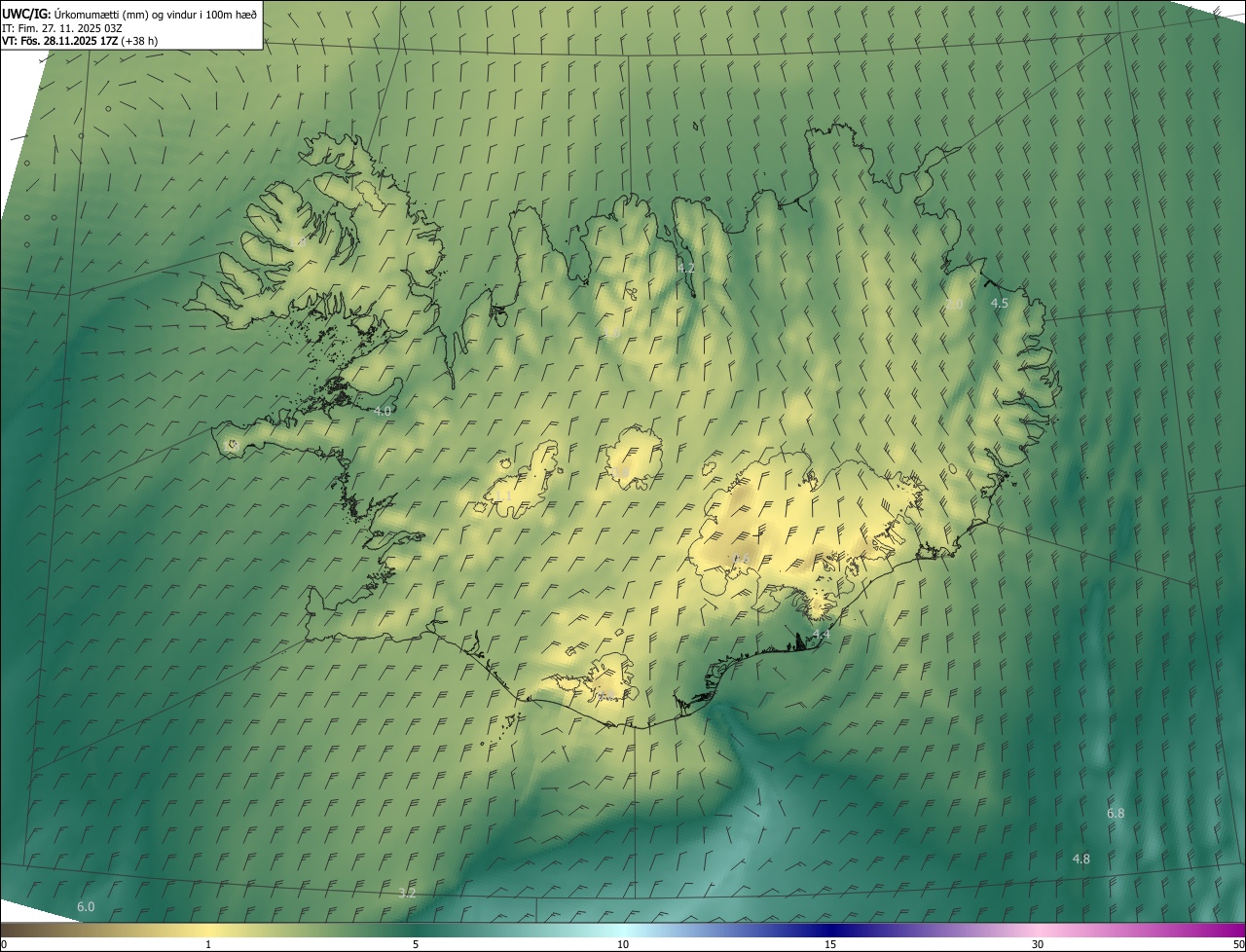Click the map title 'Úrkomumætti (mm) og vindur i 100m hæð'
This screenshot has width=1246, height=952.
pos(156,14)
